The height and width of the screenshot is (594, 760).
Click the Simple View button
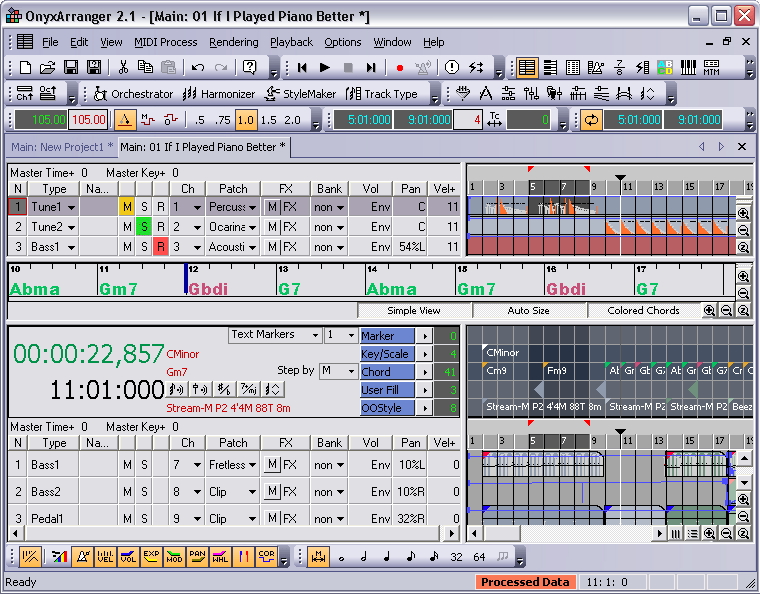pyautogui.click(x=414, y=310)
